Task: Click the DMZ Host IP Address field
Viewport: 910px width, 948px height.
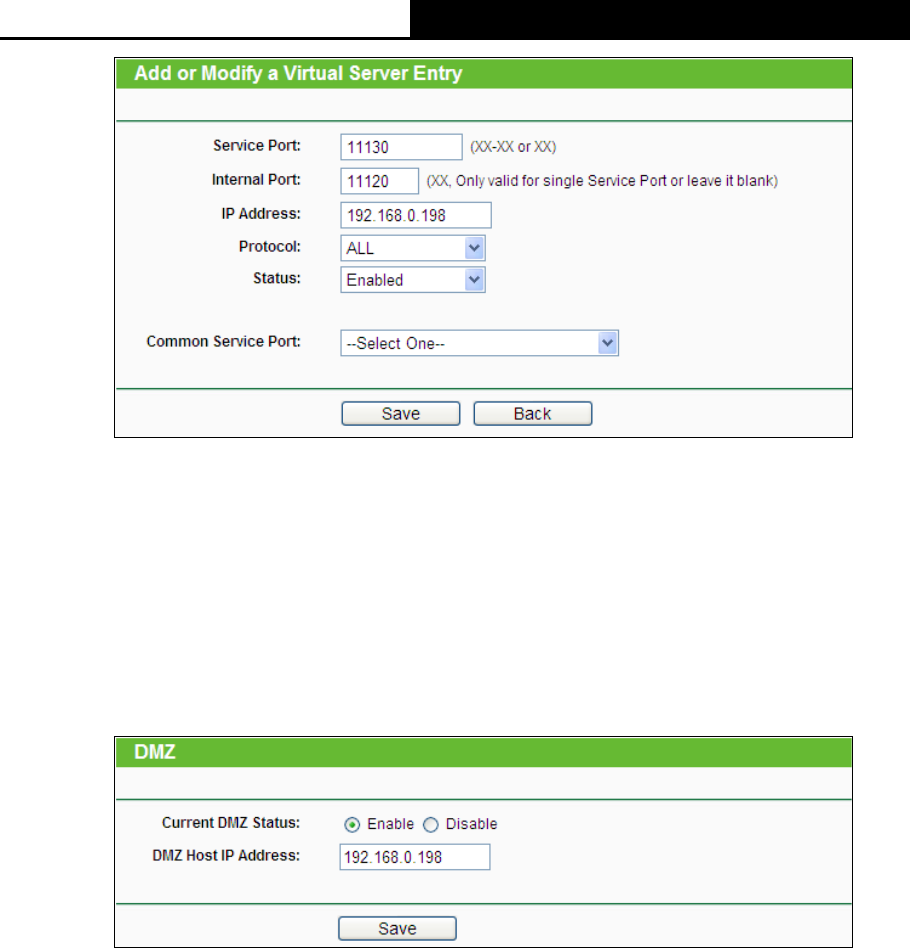Action: (x=414, y=857)
